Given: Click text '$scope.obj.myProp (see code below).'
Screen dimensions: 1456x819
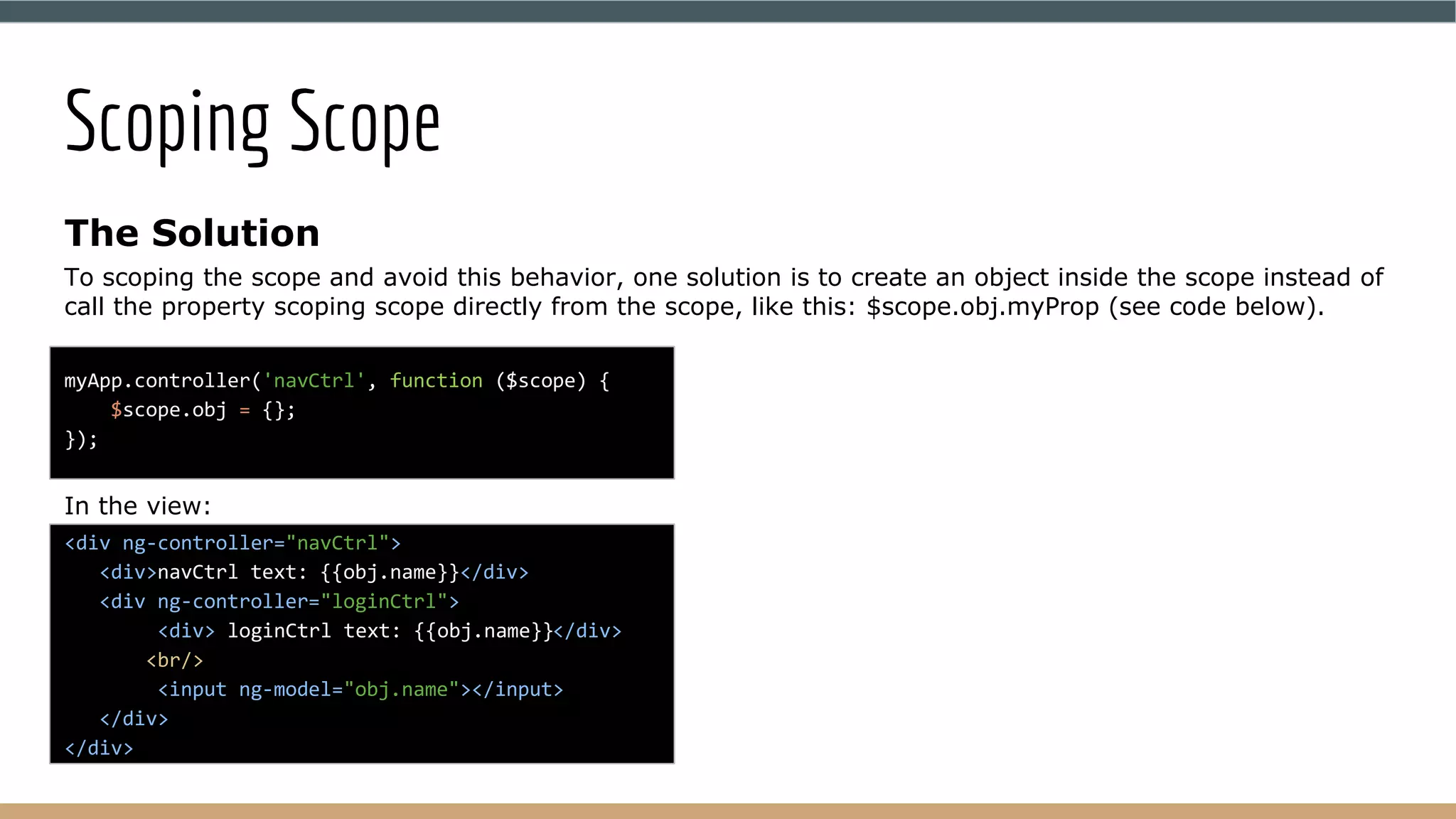Looking at the screenshot, I should click(x=1095, y=307).
